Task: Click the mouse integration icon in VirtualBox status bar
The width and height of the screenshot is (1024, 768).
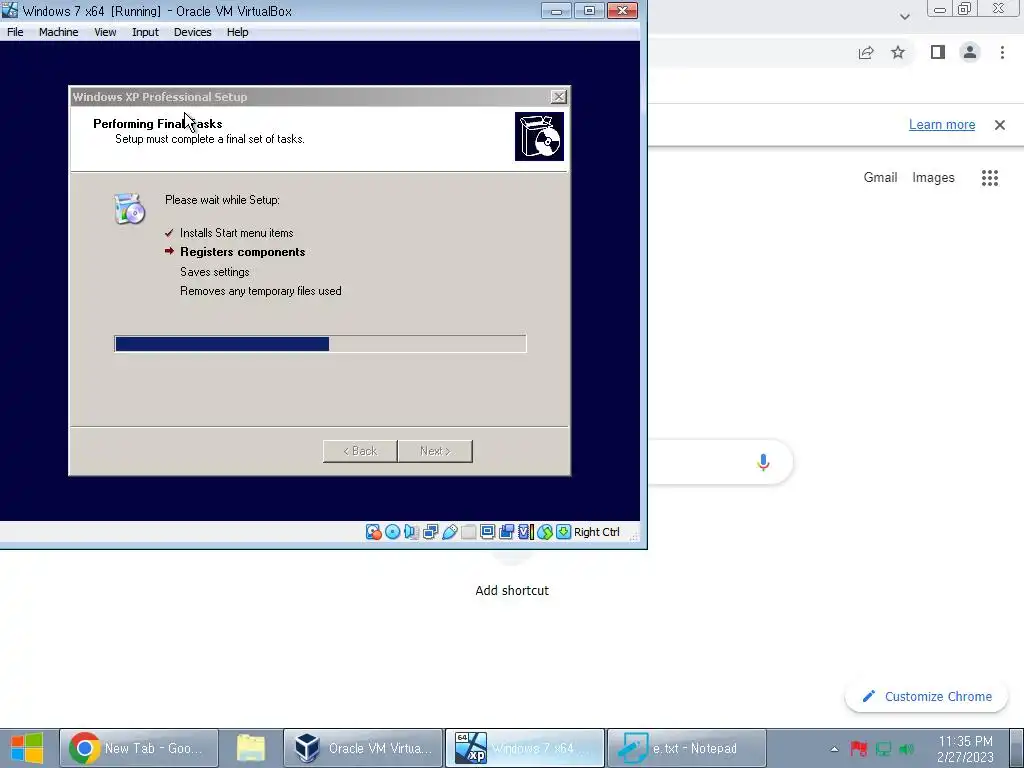Action: coord(545,532)
